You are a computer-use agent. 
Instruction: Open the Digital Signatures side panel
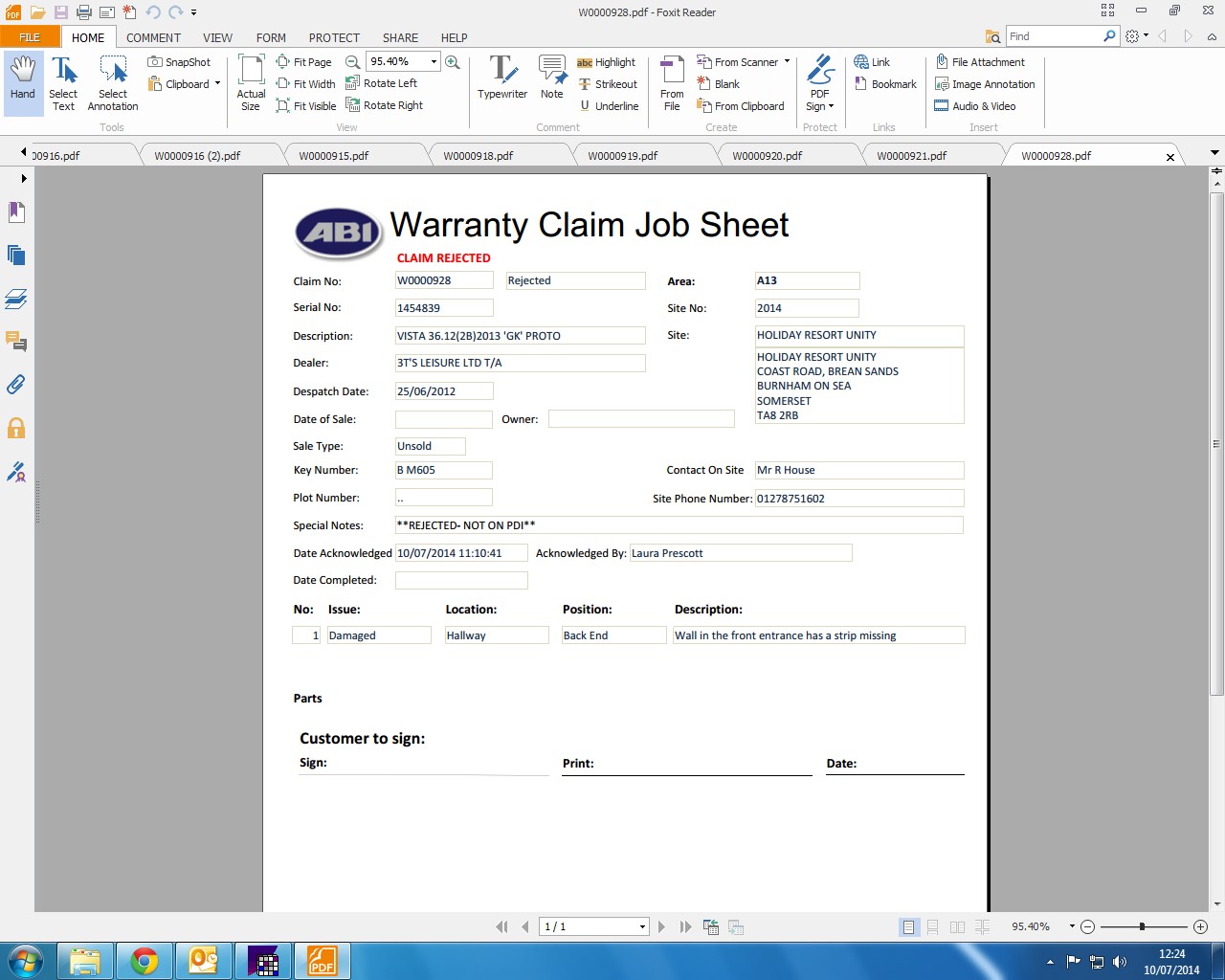pos(16,471)
